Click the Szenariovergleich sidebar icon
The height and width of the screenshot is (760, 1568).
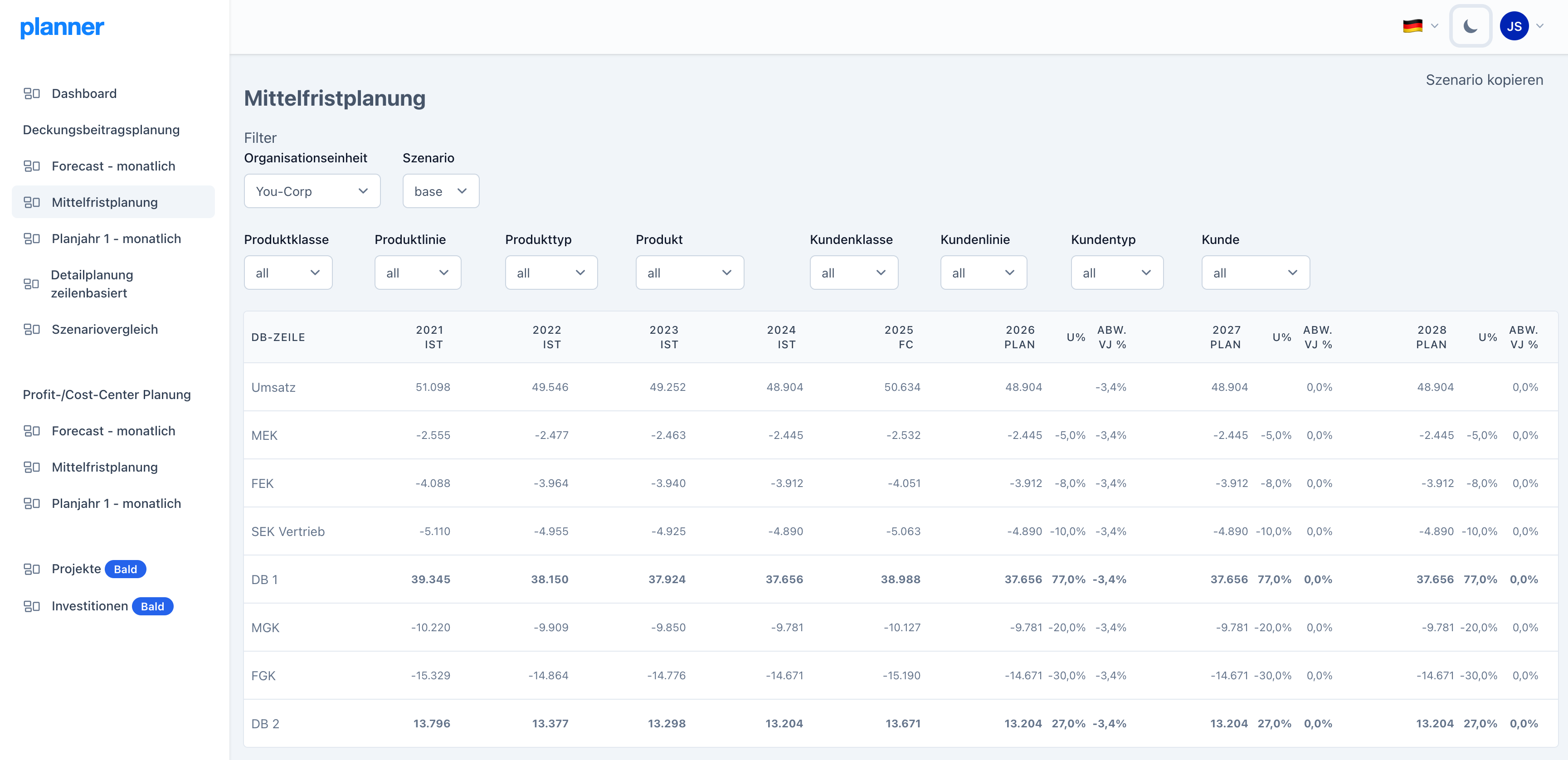point(32,329)
